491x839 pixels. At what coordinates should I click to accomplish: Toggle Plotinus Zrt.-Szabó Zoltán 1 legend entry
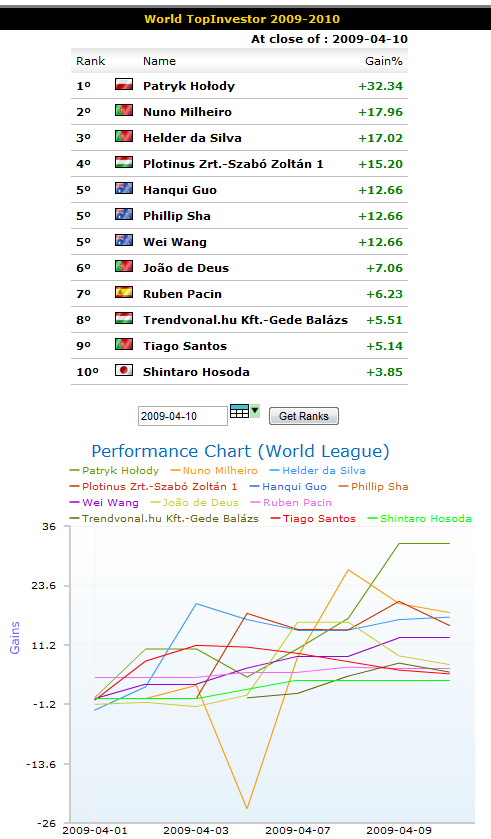[x=154, y=486]
